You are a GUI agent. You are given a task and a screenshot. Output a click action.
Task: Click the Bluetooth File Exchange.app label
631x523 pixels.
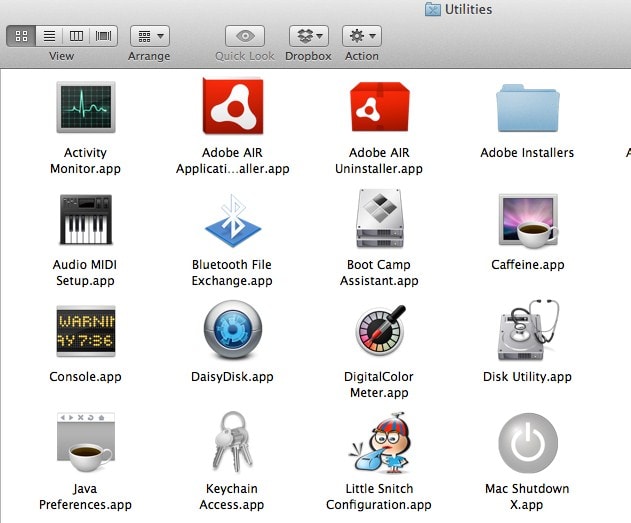[x=232, y=272]
